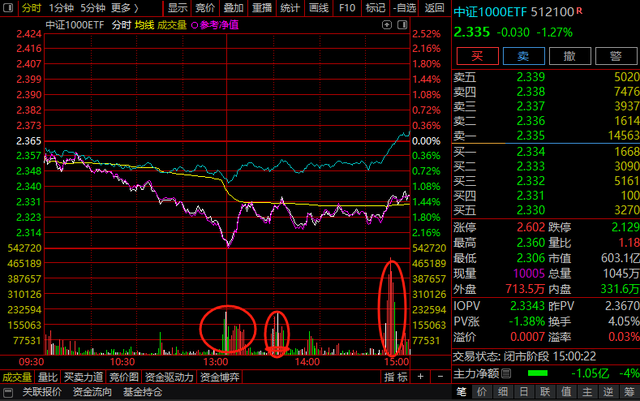The height and width of the screenshot is (401, 640).
Task: Click the 主力净额 settings icon
Action: pos(506,373)
